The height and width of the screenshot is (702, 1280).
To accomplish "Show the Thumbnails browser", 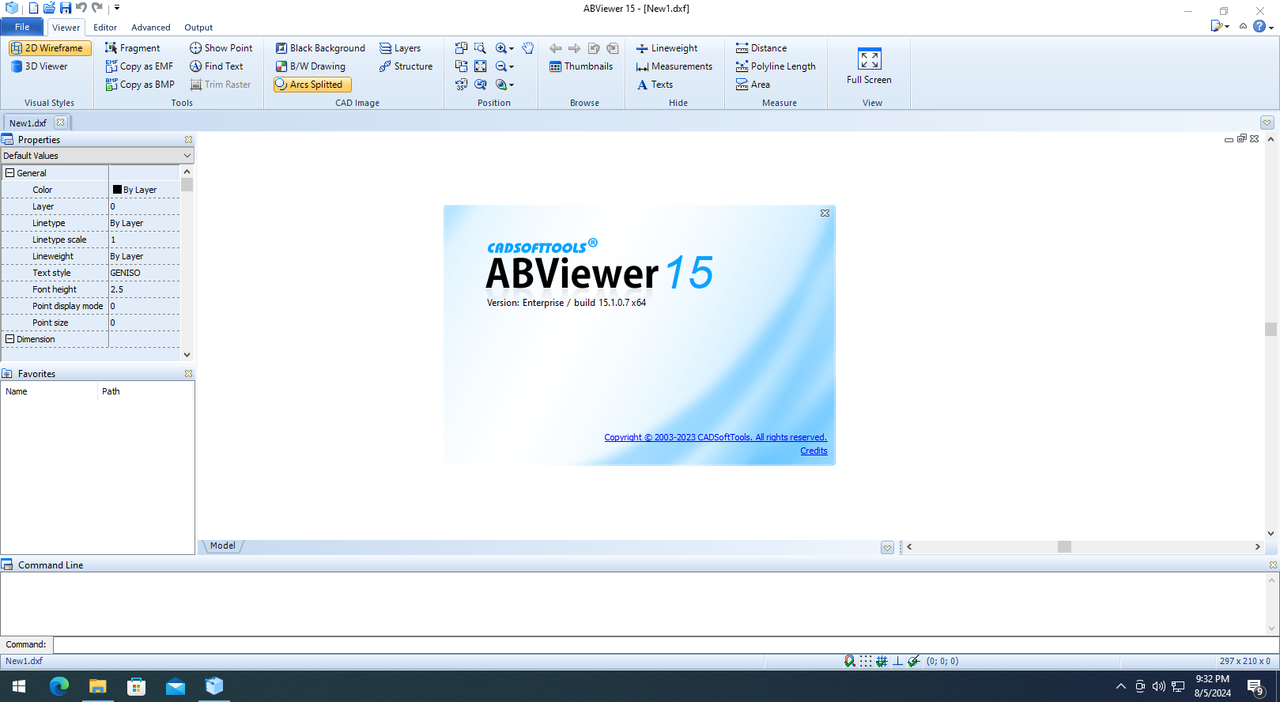I will pos(581,66).
